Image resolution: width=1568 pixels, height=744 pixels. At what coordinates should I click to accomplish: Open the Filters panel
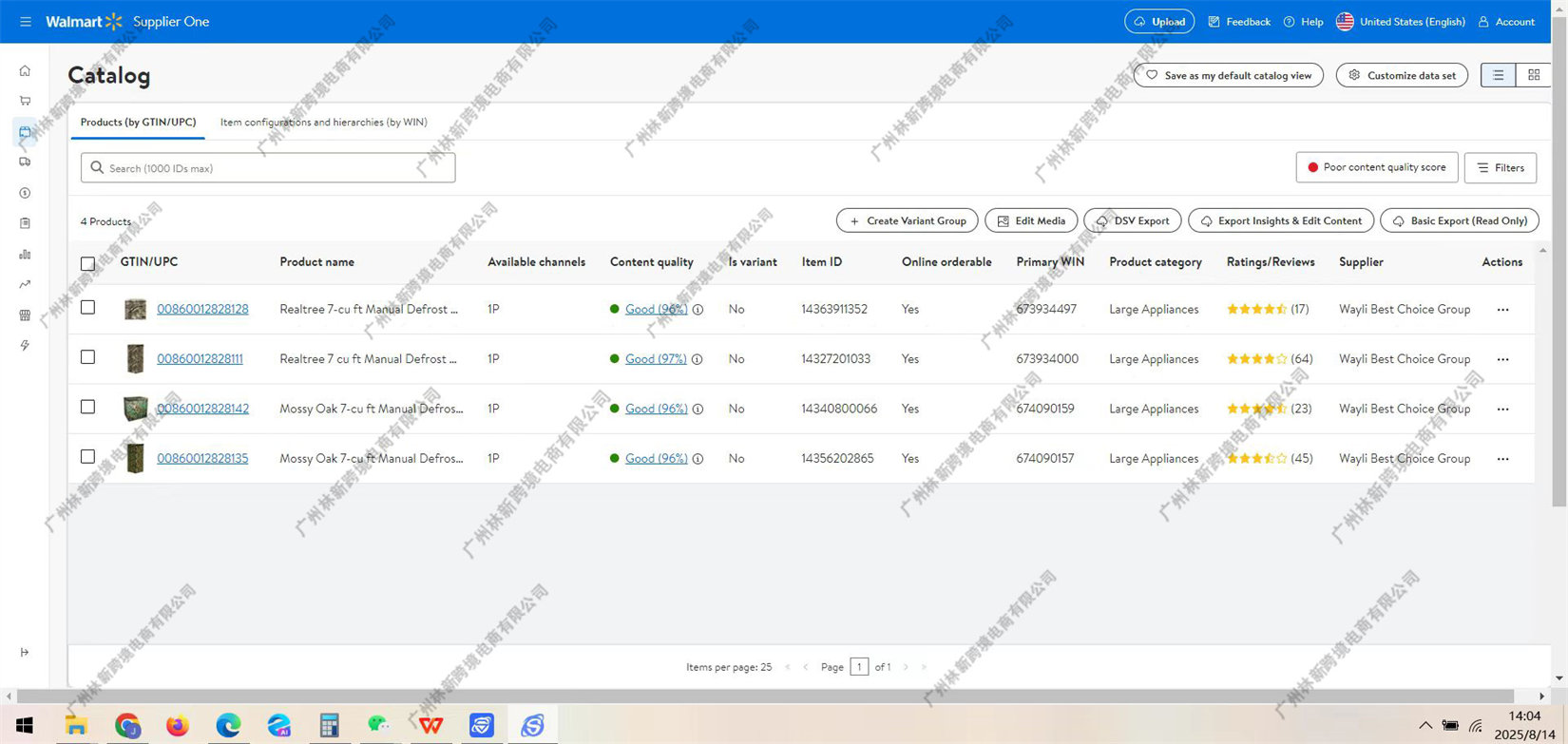pos(1501,167)
